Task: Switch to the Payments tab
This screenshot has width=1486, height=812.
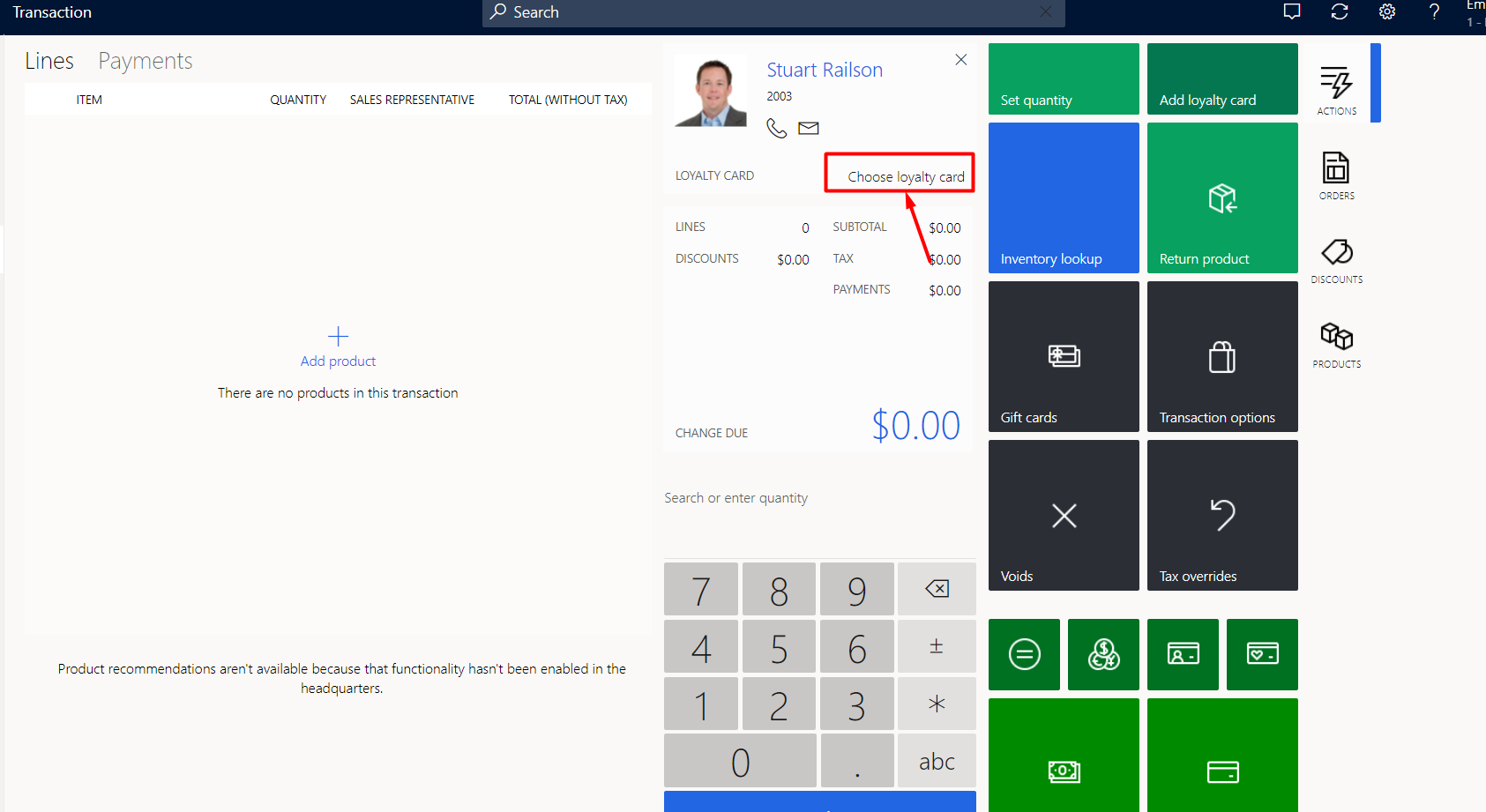Action: coord(146,61)
